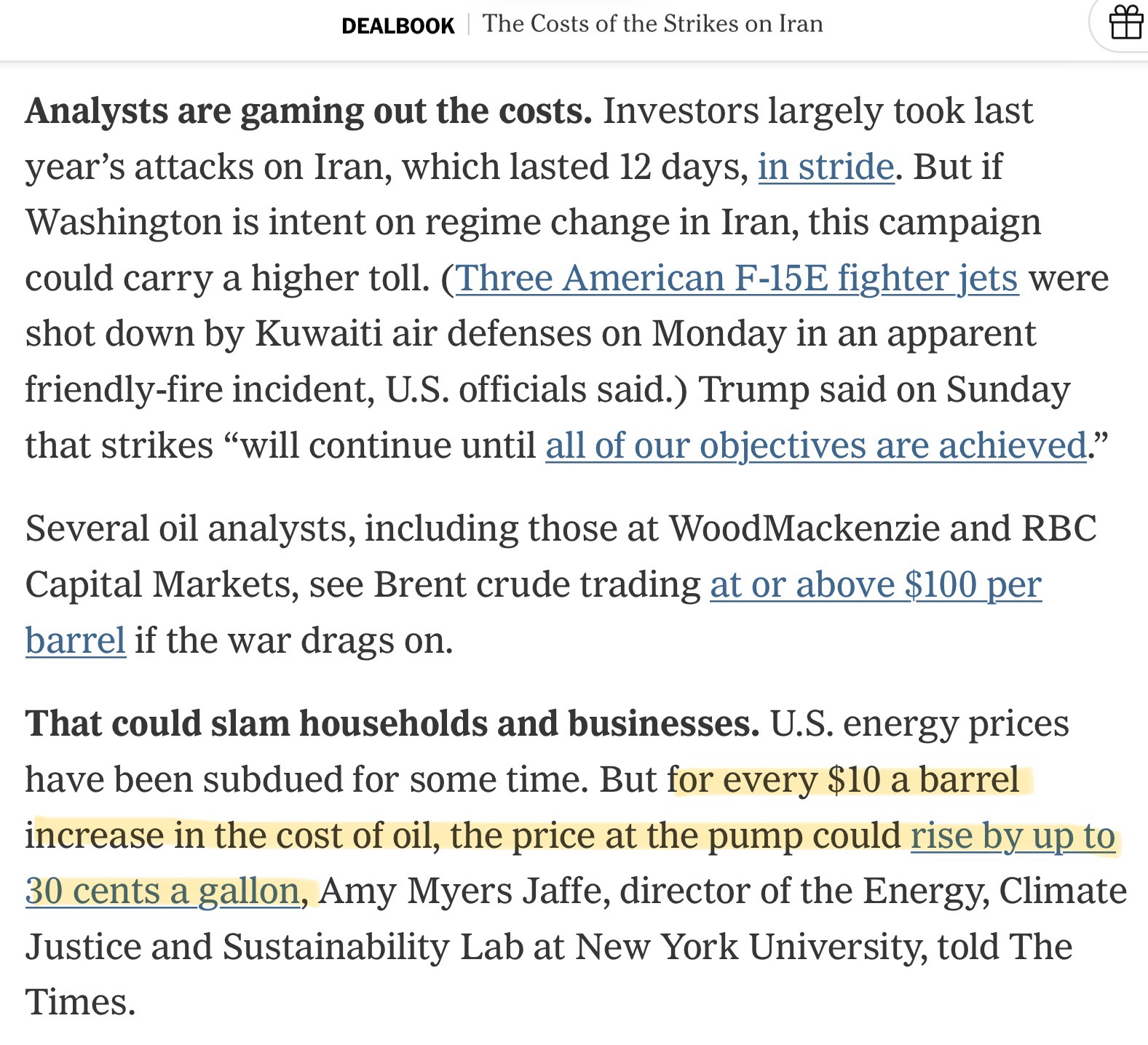Click the 'Amy Myers Jaffe' name

[464, 891]
